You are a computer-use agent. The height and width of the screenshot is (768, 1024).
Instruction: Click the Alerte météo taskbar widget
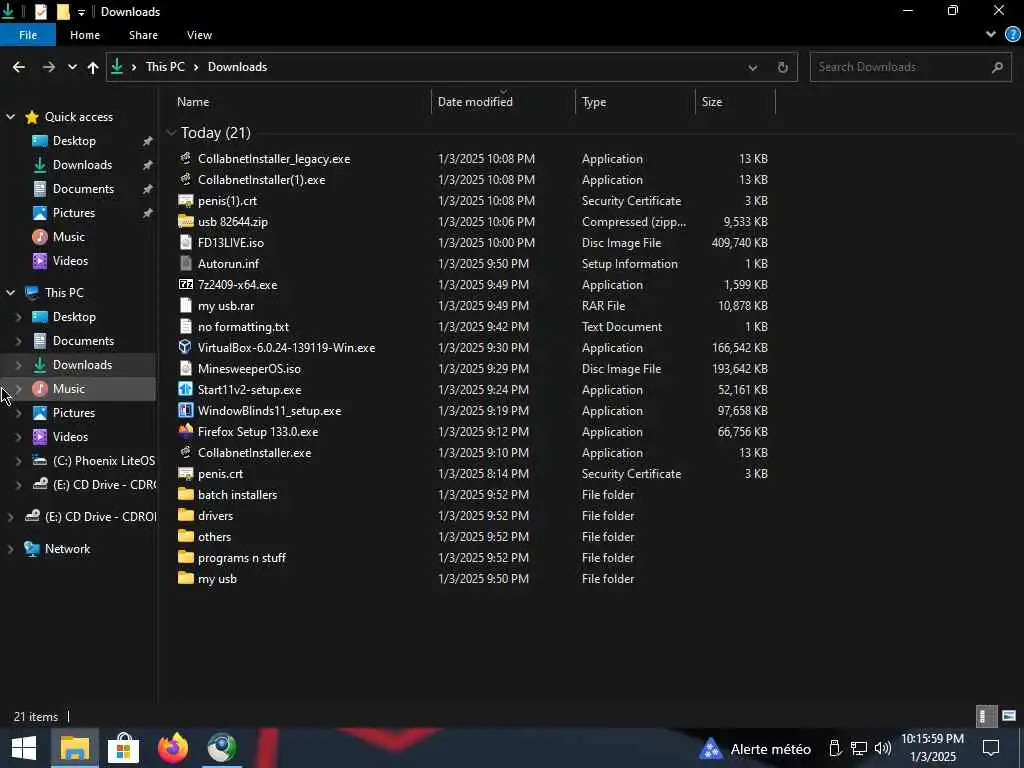(755, 749)
